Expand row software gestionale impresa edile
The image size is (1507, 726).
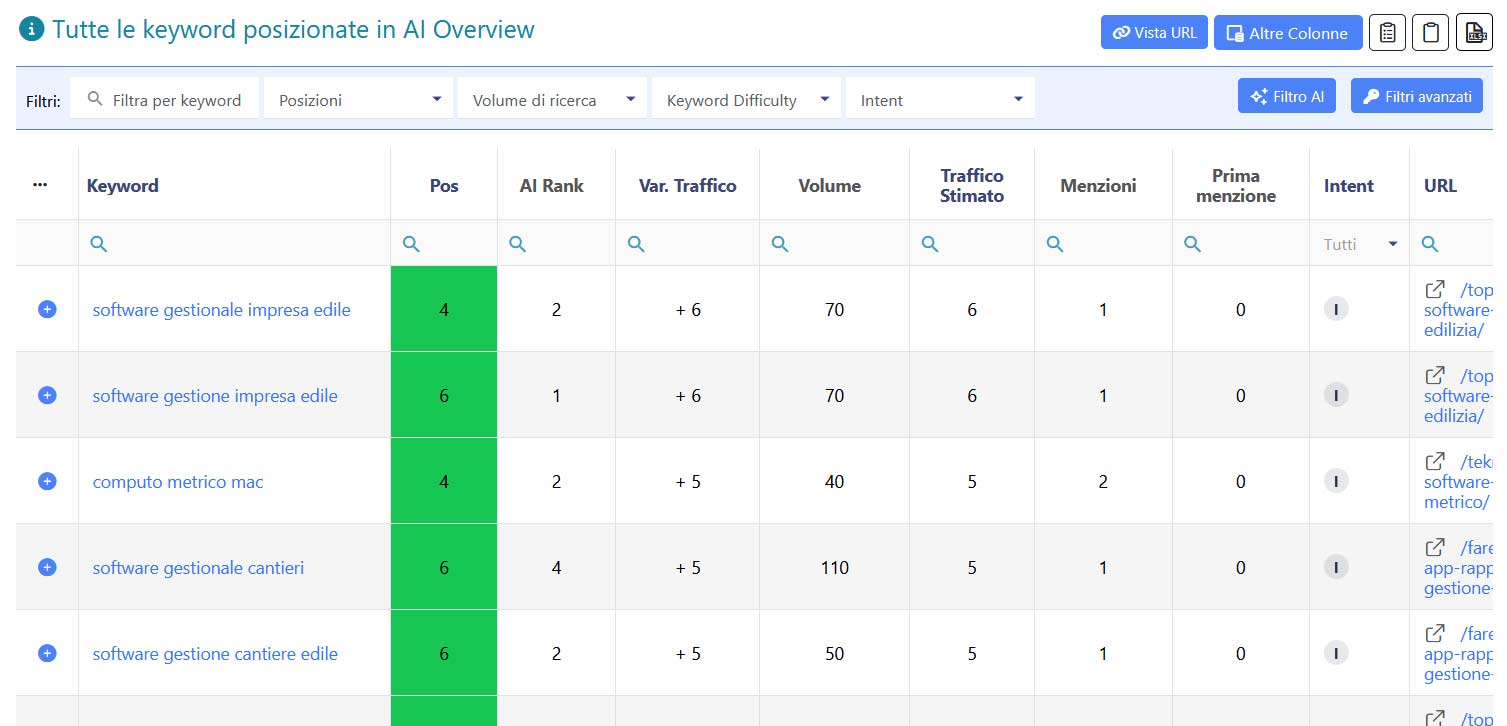(47, 309)
